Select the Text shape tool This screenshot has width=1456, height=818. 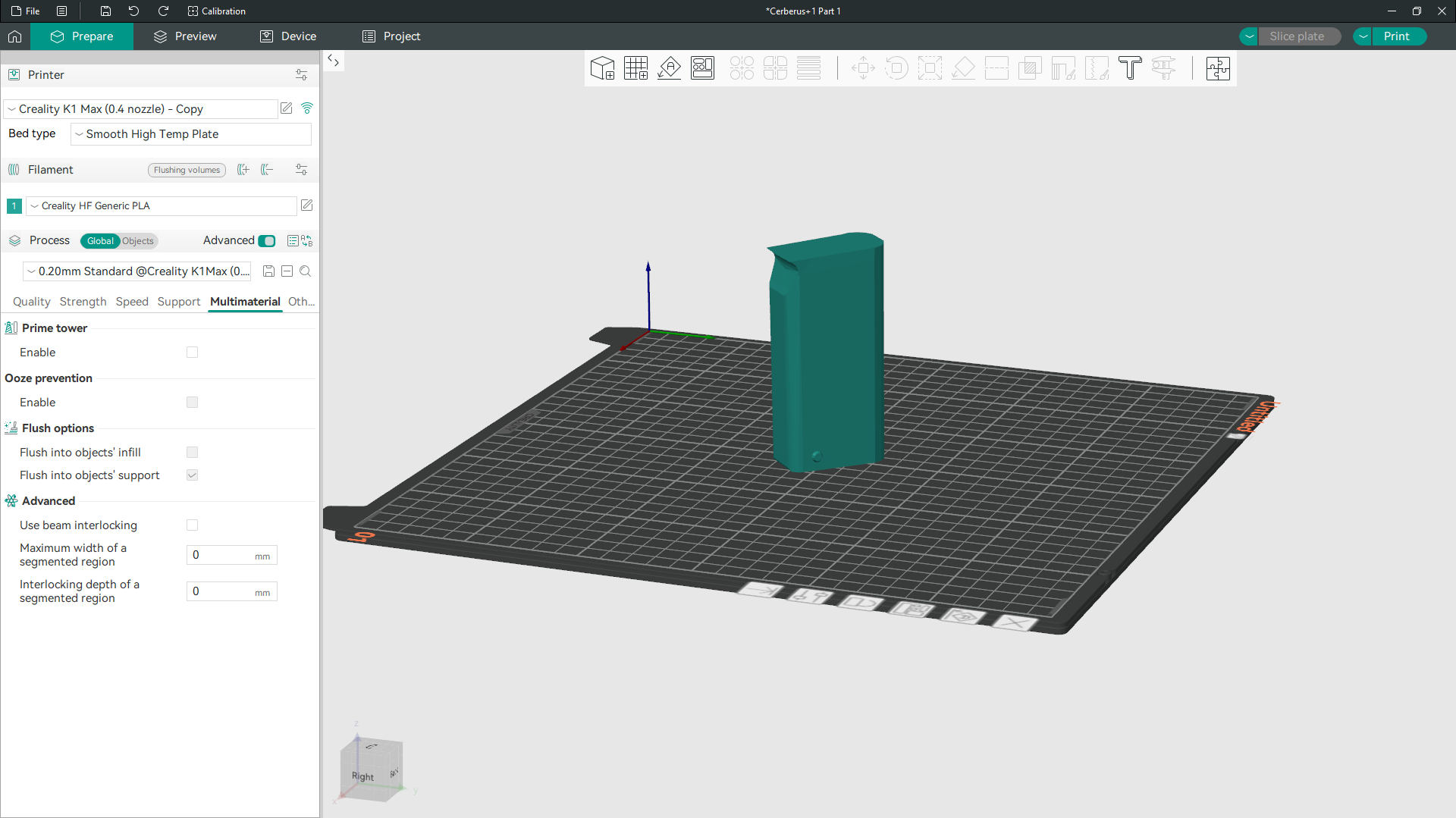click(1130, 68)
